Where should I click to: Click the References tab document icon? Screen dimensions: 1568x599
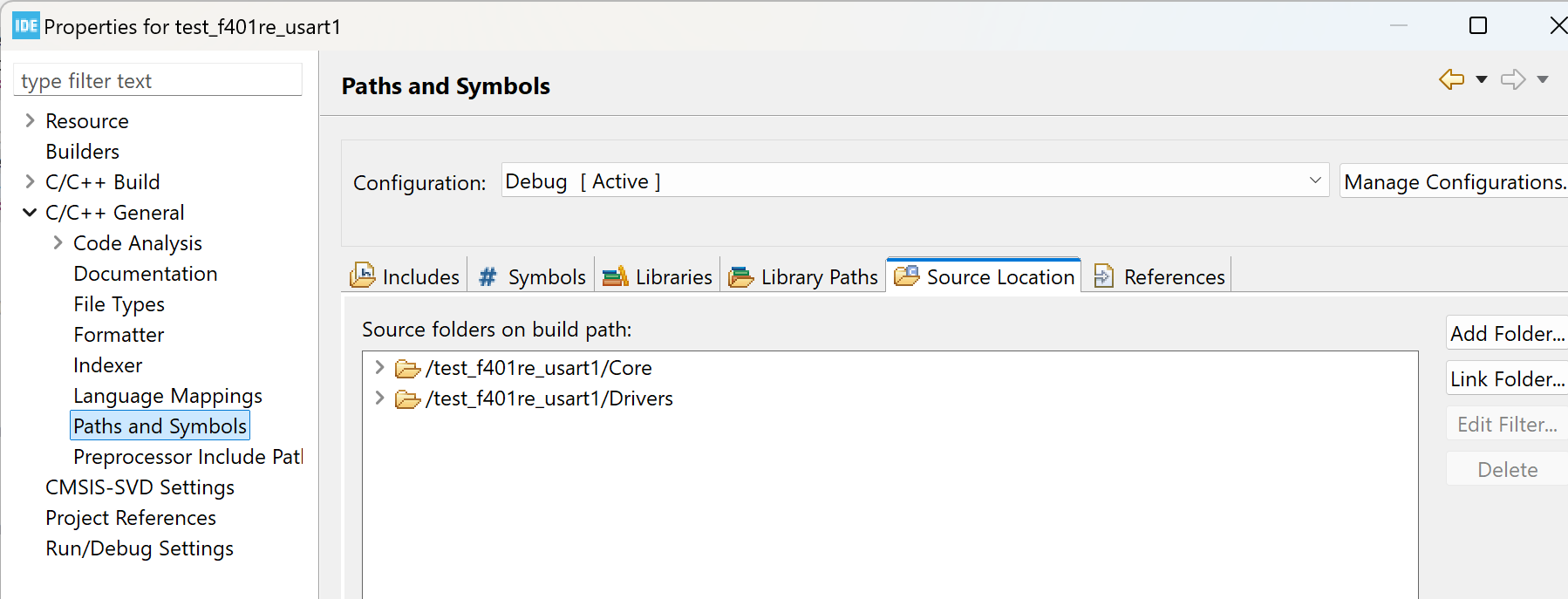pyautogui.click(x=1103, y=276)
